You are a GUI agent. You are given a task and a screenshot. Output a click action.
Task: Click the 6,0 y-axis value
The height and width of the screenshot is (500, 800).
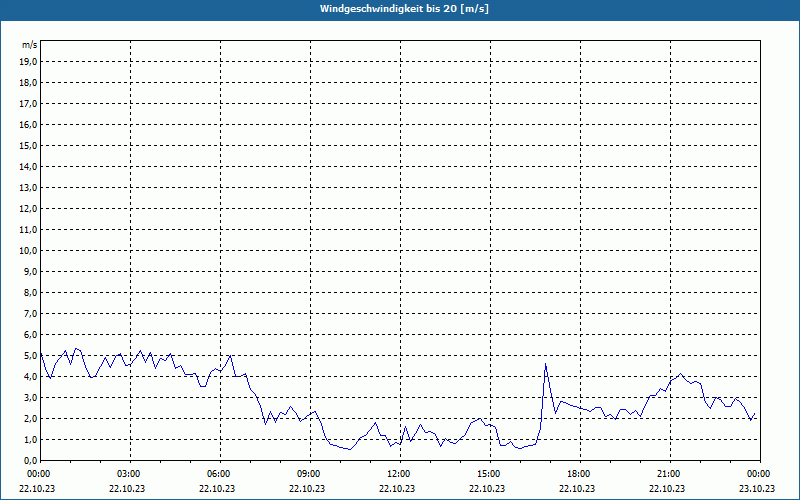coord(31,335)
